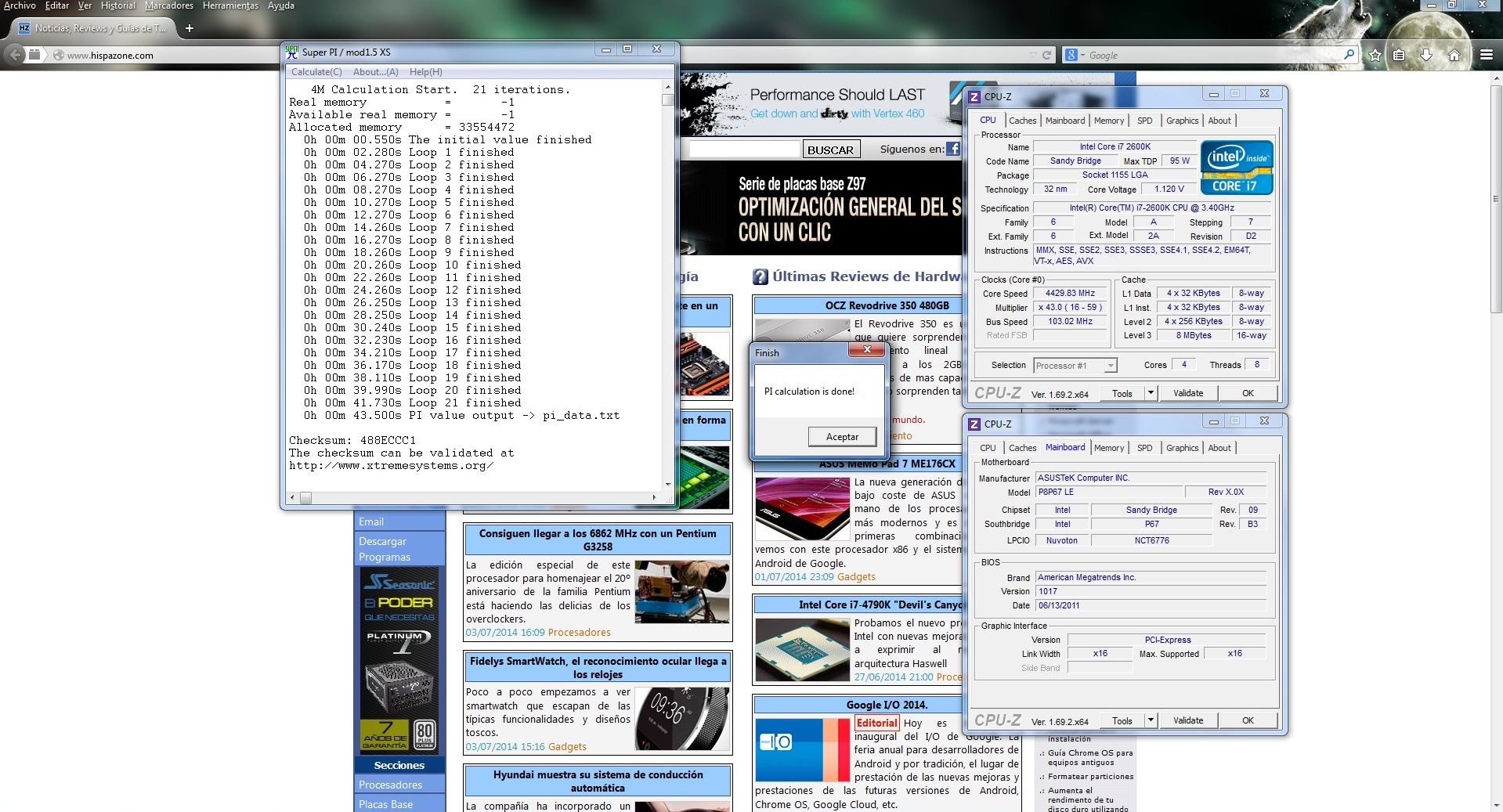1503x812 pixels.
Task: Open the Archivo menu
Action: click(20, 5)
